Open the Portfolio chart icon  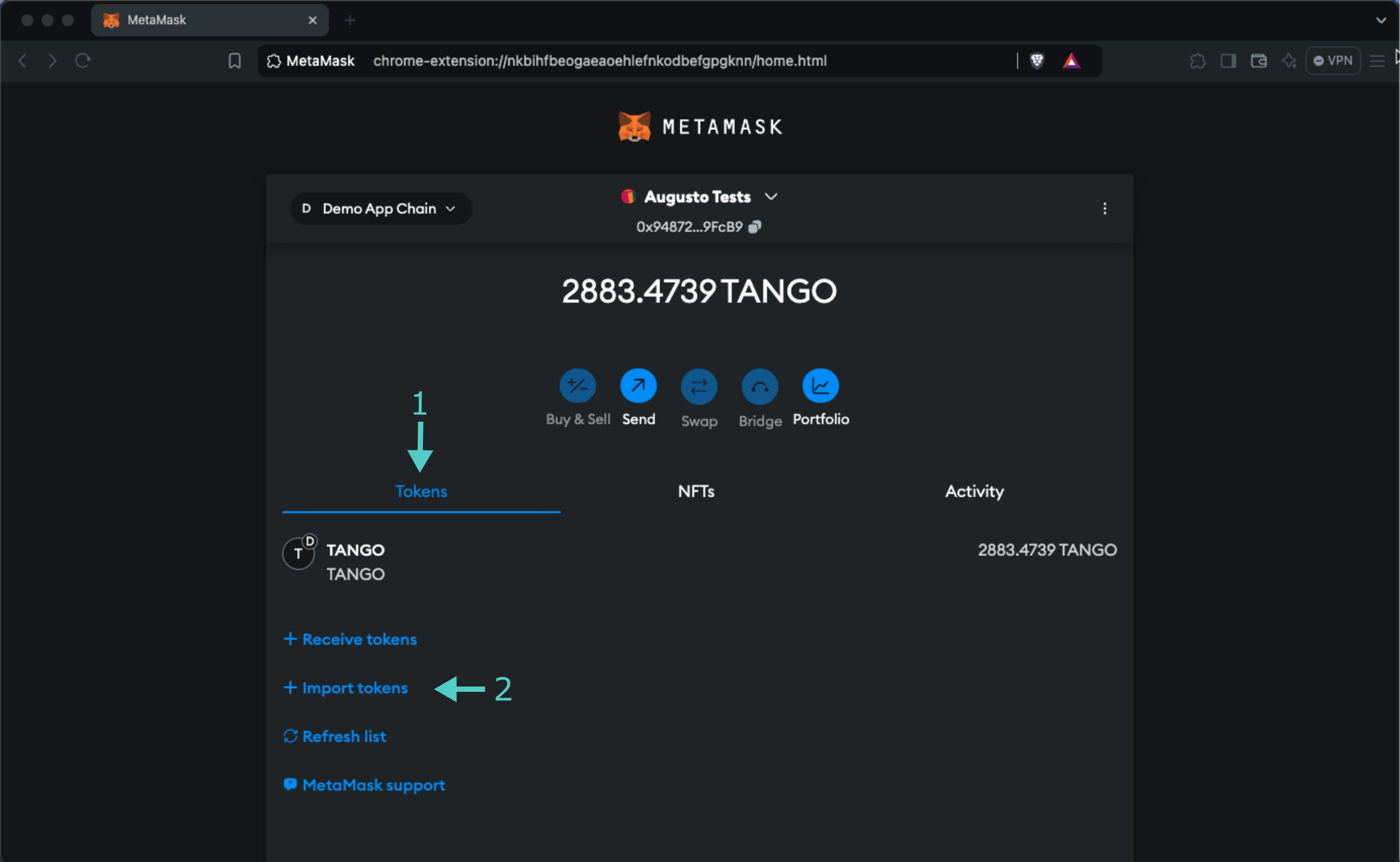click(820, 386)
